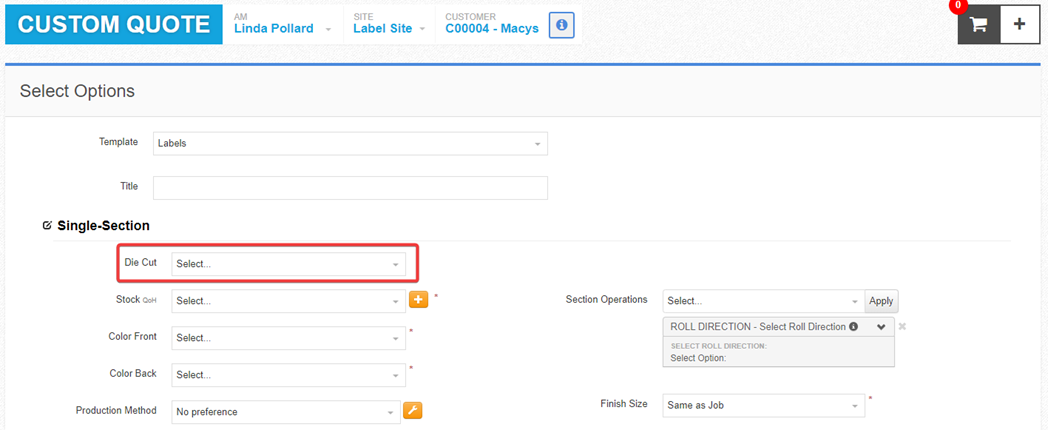Screen dimensions: 1048x430
Task: Click the C00004 - Macys customer link
Action: click(x=492, y=29)
